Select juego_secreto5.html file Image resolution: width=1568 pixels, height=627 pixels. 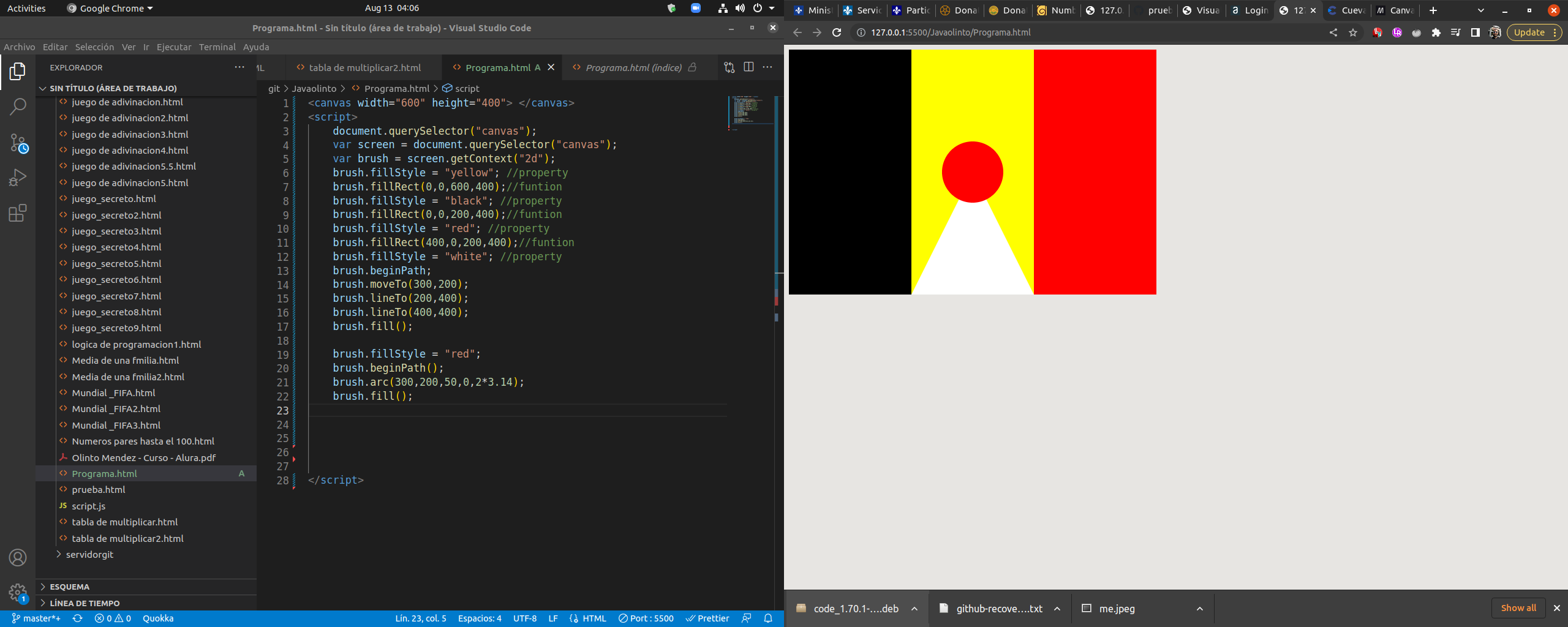[x=116, y=264]
